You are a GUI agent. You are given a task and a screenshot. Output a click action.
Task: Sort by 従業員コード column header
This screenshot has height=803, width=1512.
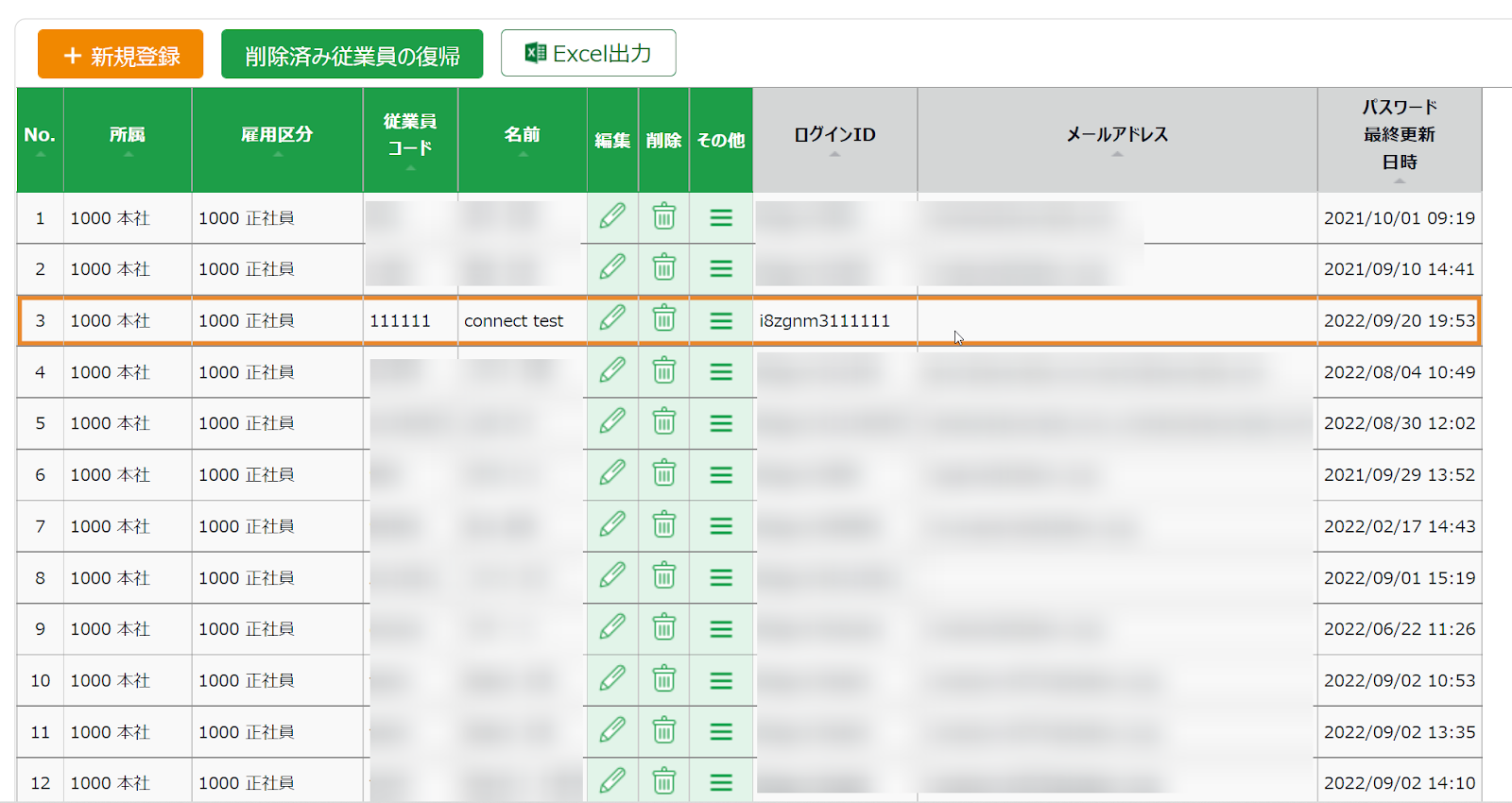(x=410, y=140)
